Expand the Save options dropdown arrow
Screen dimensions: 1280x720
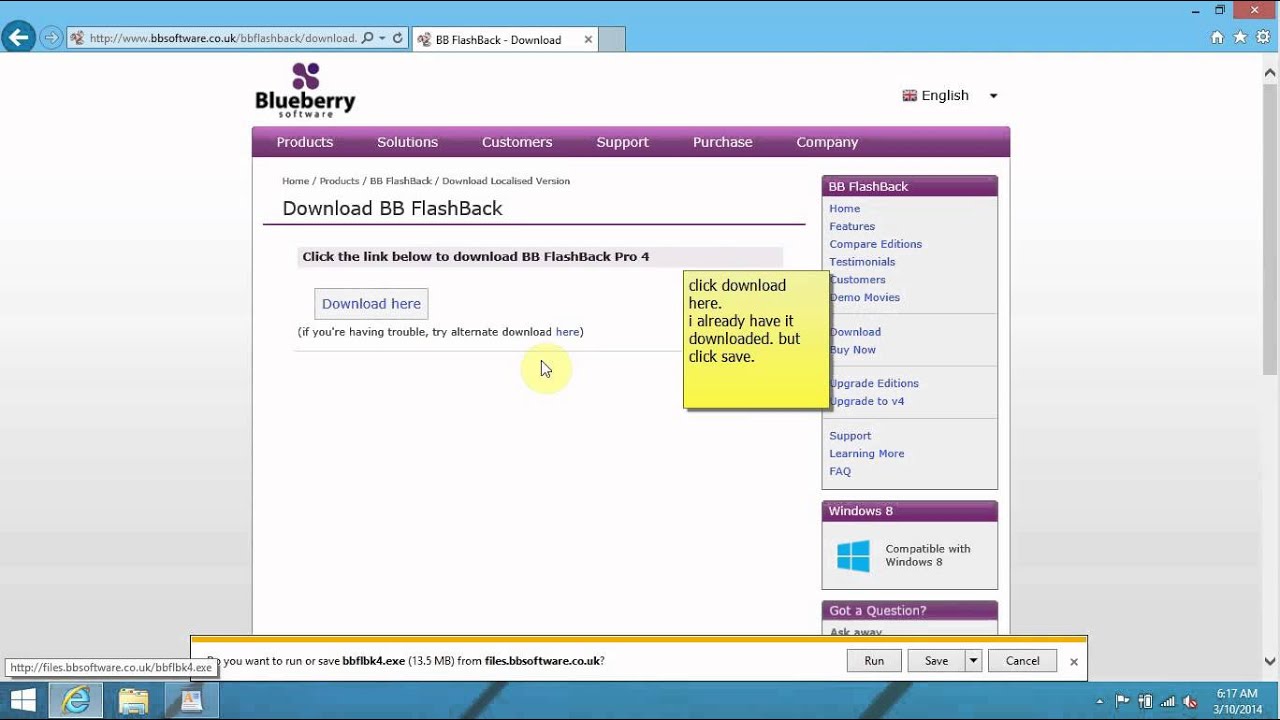[972, 661]
